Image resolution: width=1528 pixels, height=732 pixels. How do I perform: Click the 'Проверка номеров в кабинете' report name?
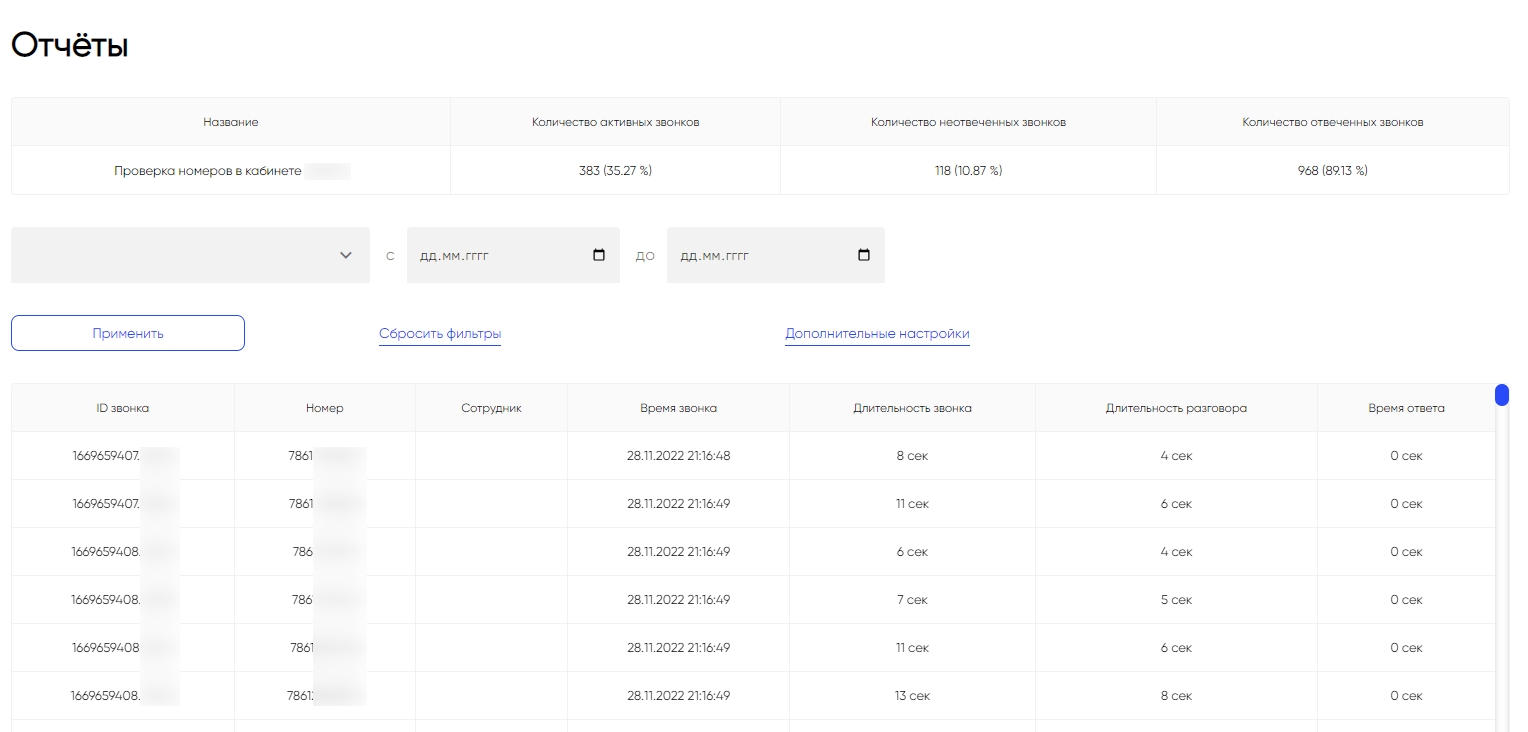coord(208,171)
